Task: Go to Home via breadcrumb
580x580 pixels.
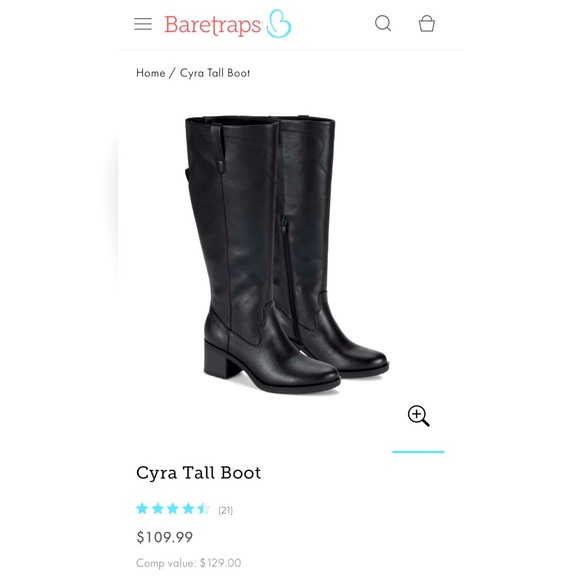Action: tap(151, 73)
